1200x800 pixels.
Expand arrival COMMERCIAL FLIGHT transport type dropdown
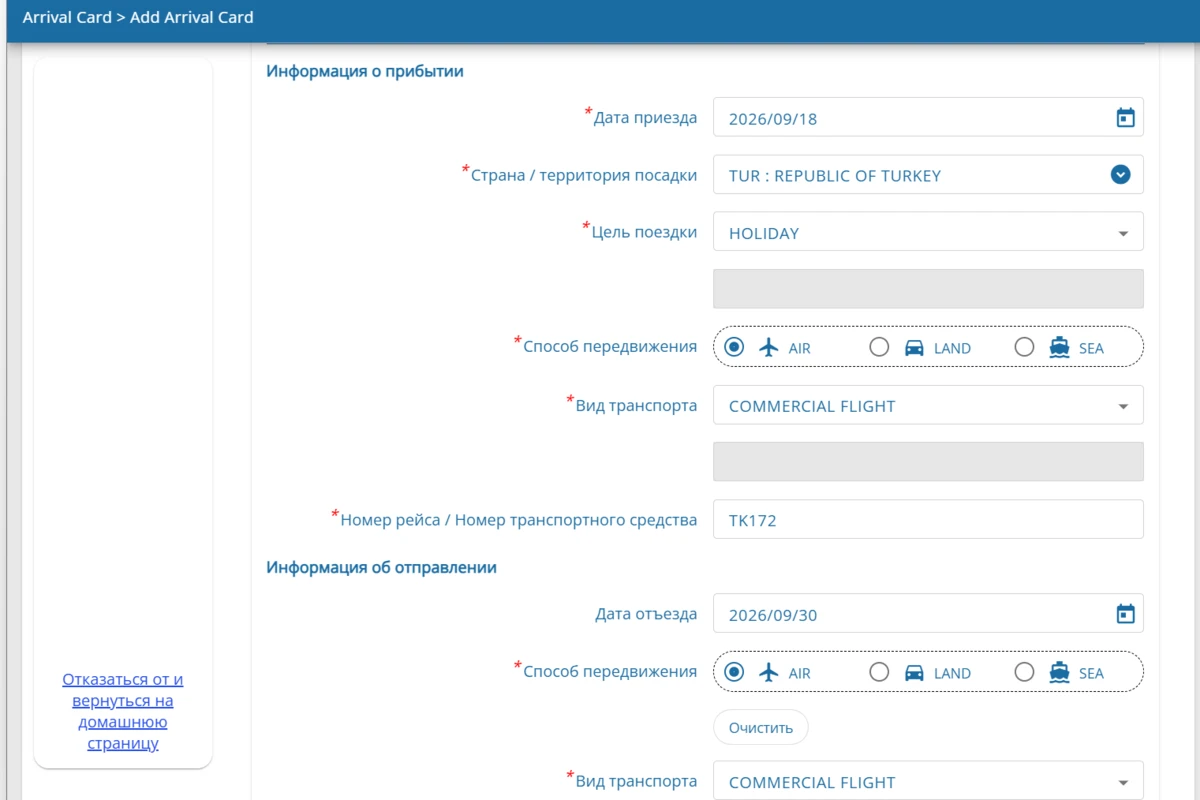click(928, 405)
